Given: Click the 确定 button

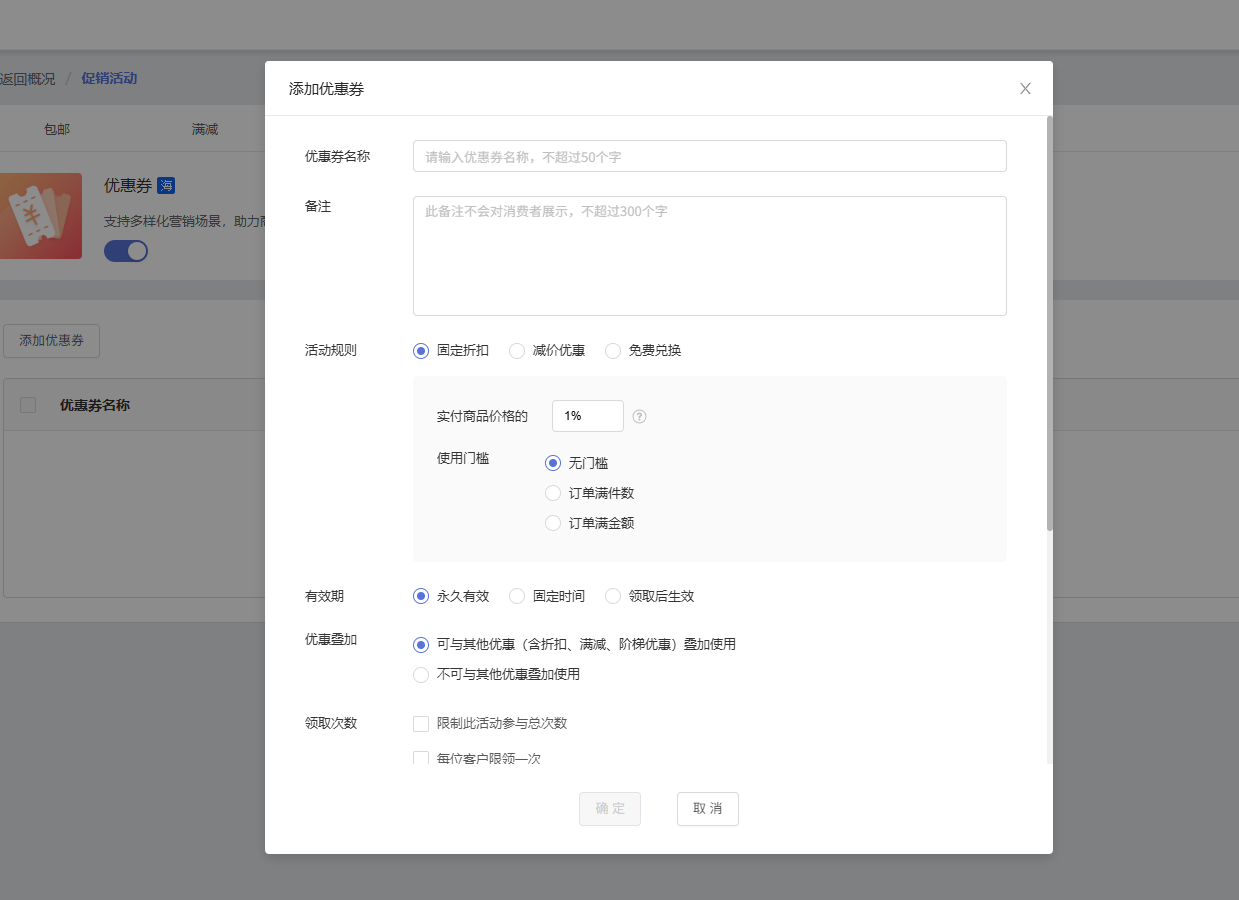Looking at the screenshot, I should point(609,809).
